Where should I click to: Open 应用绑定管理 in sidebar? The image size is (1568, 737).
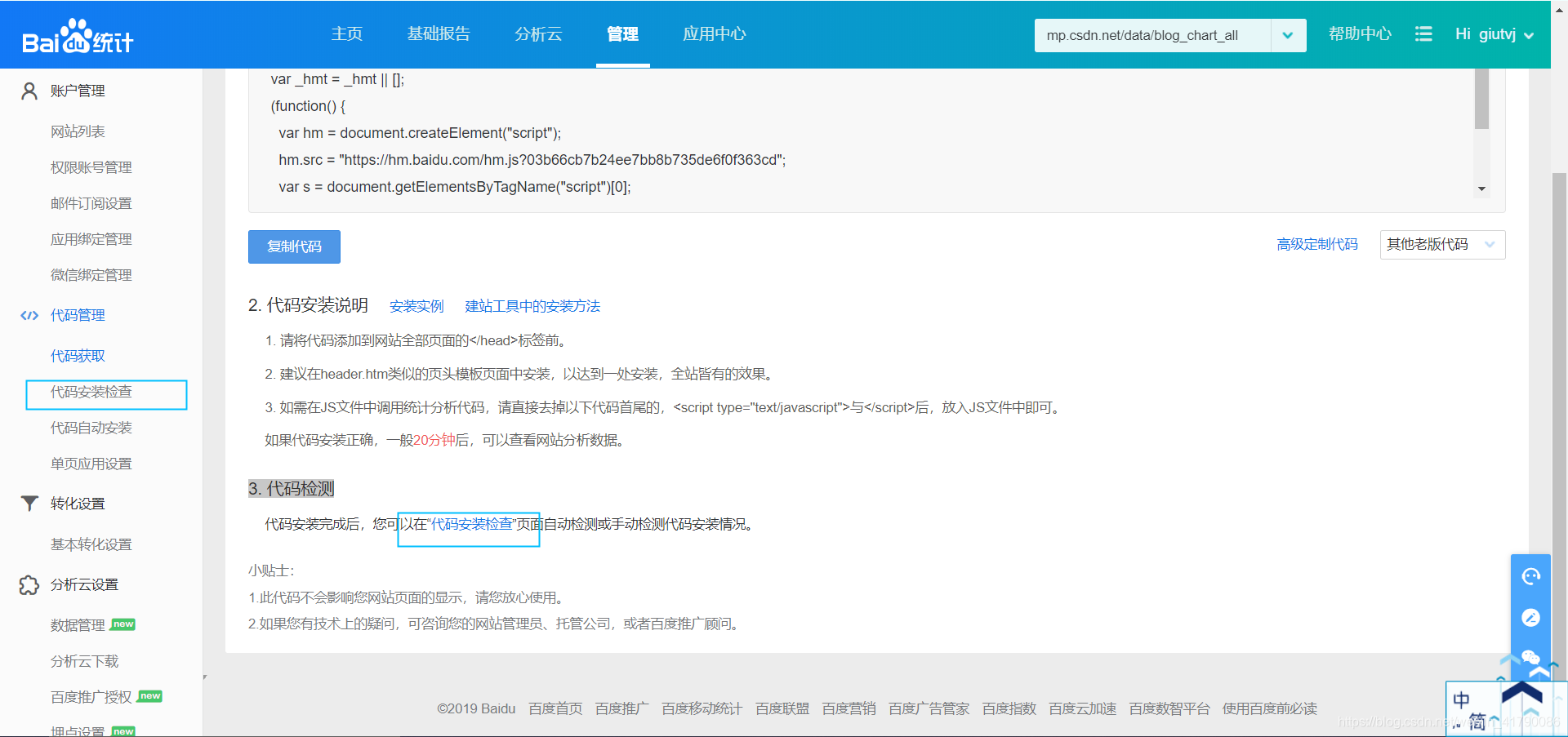pyautogui.click(x=91, y=239)
